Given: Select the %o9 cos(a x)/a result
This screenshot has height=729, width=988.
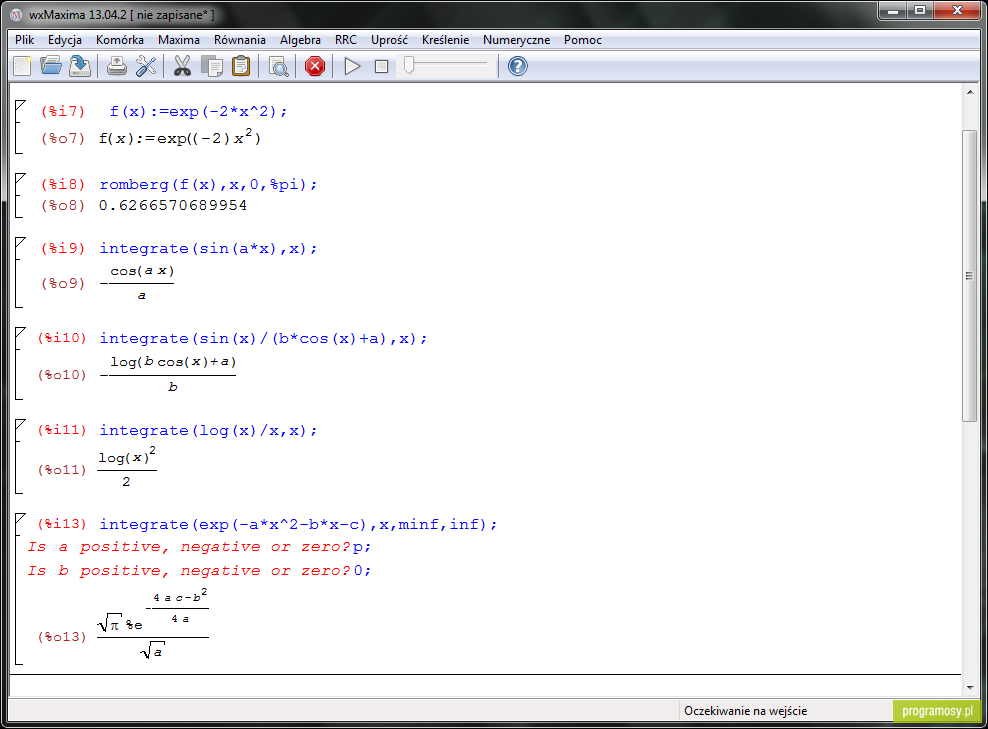Looking at the screenshot, I should (x=137, y=283).
